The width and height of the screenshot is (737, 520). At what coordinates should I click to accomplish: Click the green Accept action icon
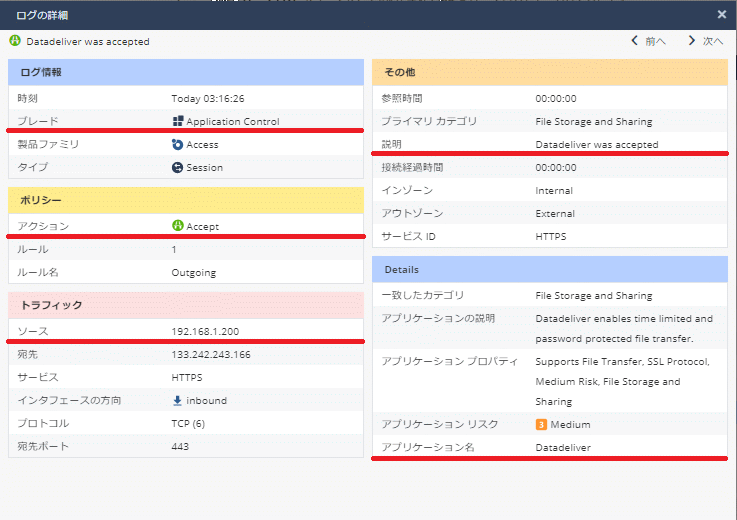point(178,226)
